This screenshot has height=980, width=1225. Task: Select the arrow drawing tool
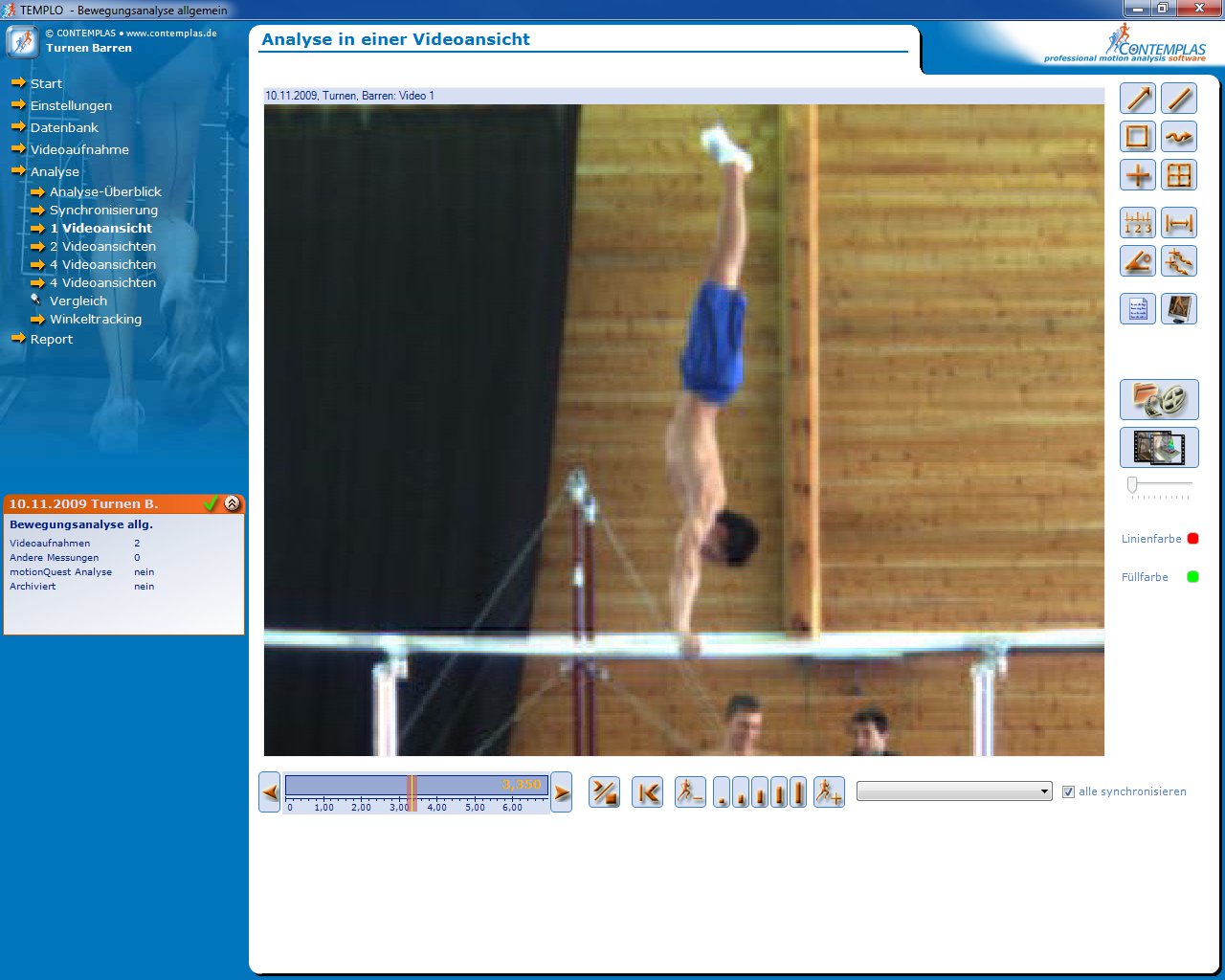(1138, 99)
